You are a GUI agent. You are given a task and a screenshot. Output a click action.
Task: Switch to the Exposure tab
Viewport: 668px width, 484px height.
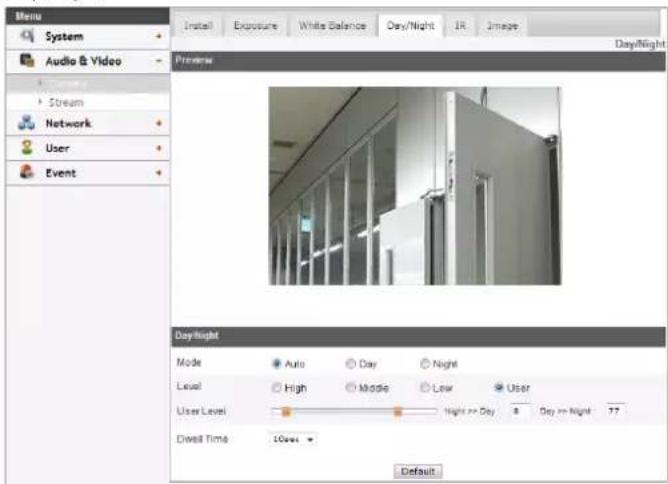click(x=255, y=26)
